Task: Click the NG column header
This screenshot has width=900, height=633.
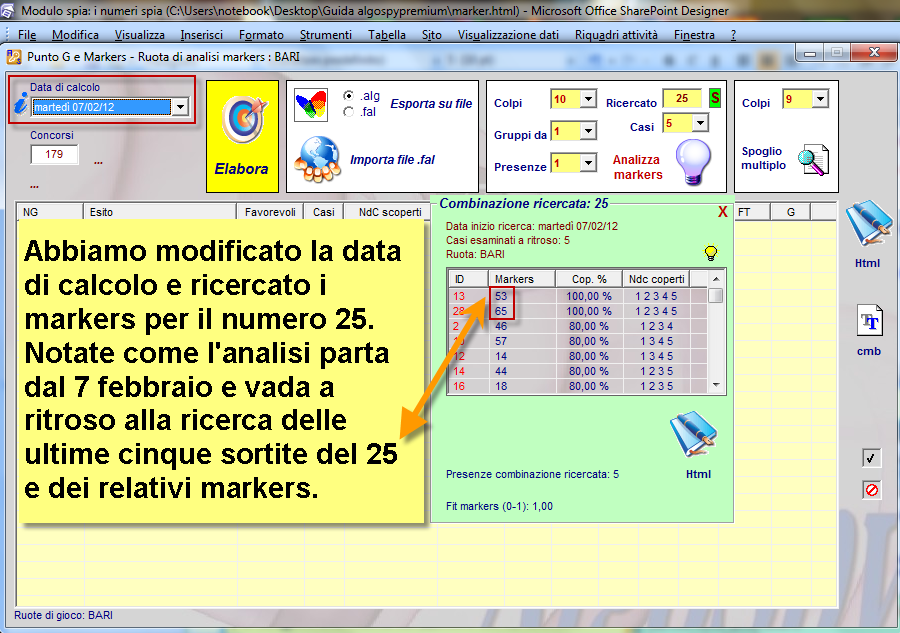Action: coord(49,212)
